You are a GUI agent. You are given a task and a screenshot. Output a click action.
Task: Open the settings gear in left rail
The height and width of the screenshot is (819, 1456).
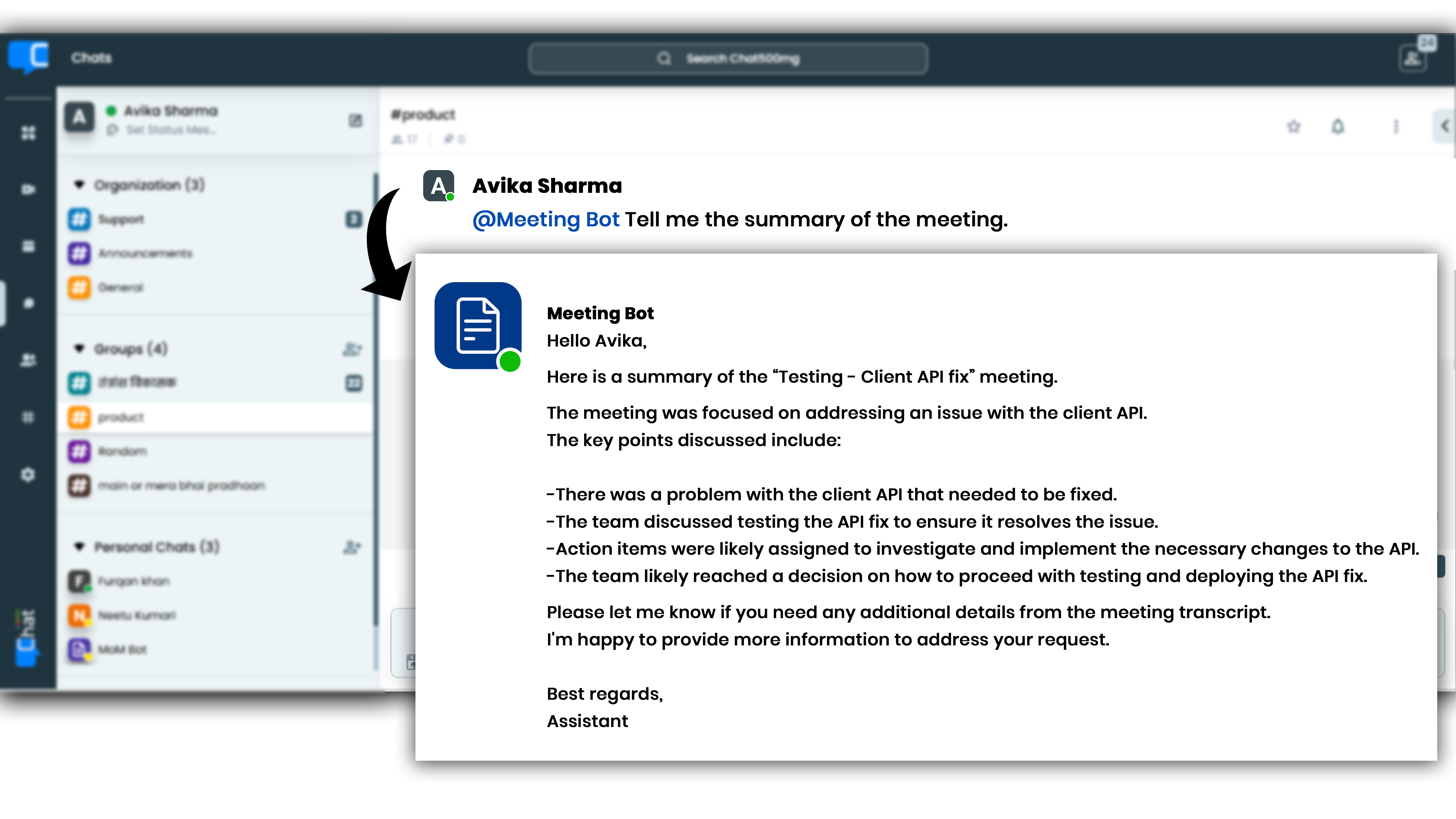28,474
